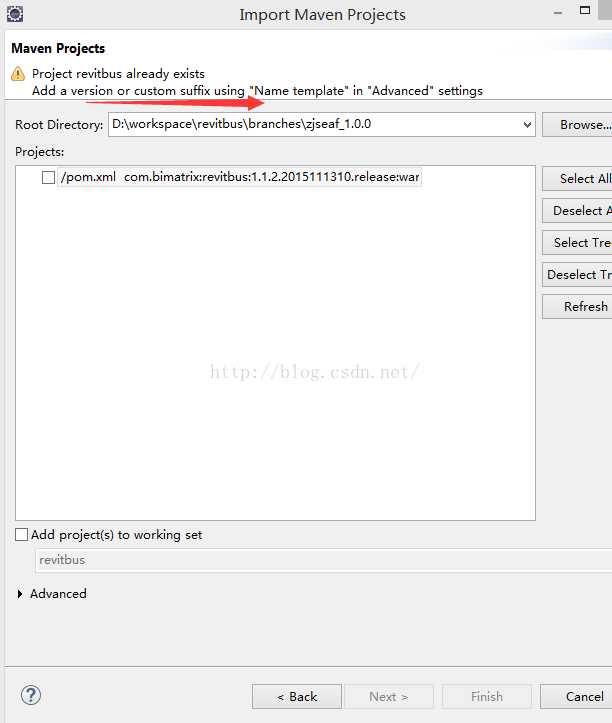Enable Add project(s) to working set

pos(21,534)
